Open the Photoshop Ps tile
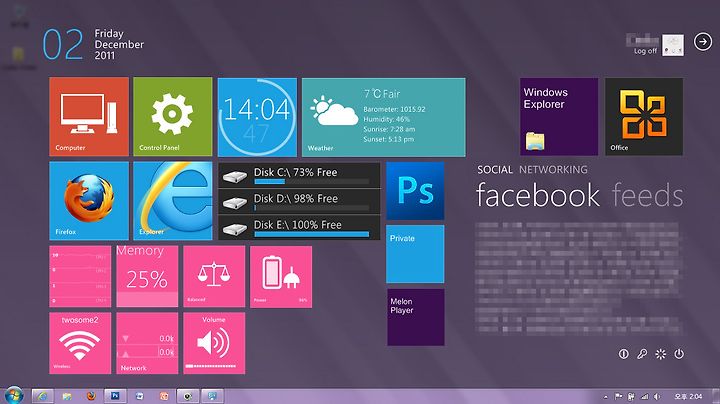Screen dimensions: 720x404 click(415, 191)
